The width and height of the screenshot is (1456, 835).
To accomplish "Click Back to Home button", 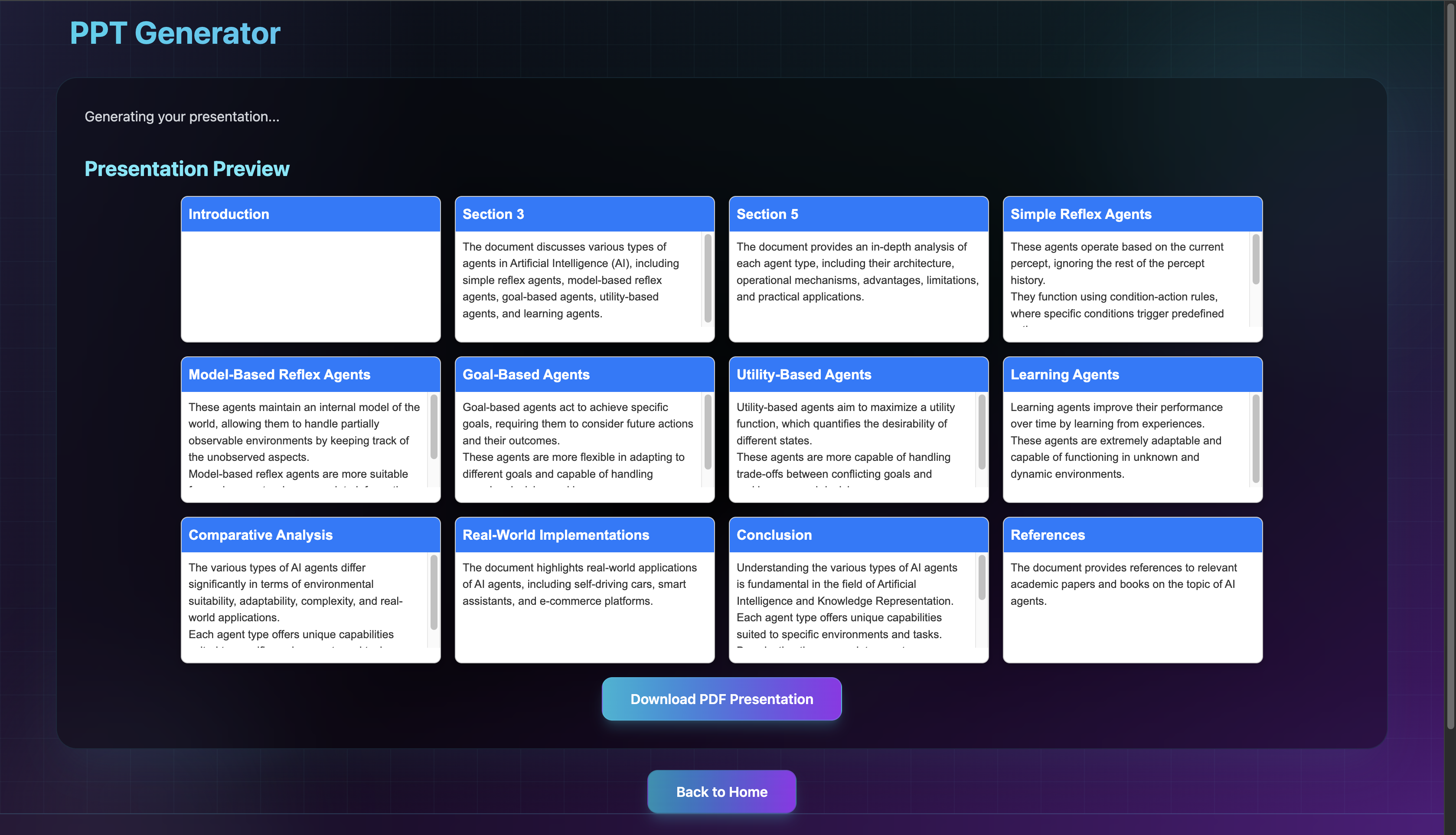I will [x=721, y=791].
